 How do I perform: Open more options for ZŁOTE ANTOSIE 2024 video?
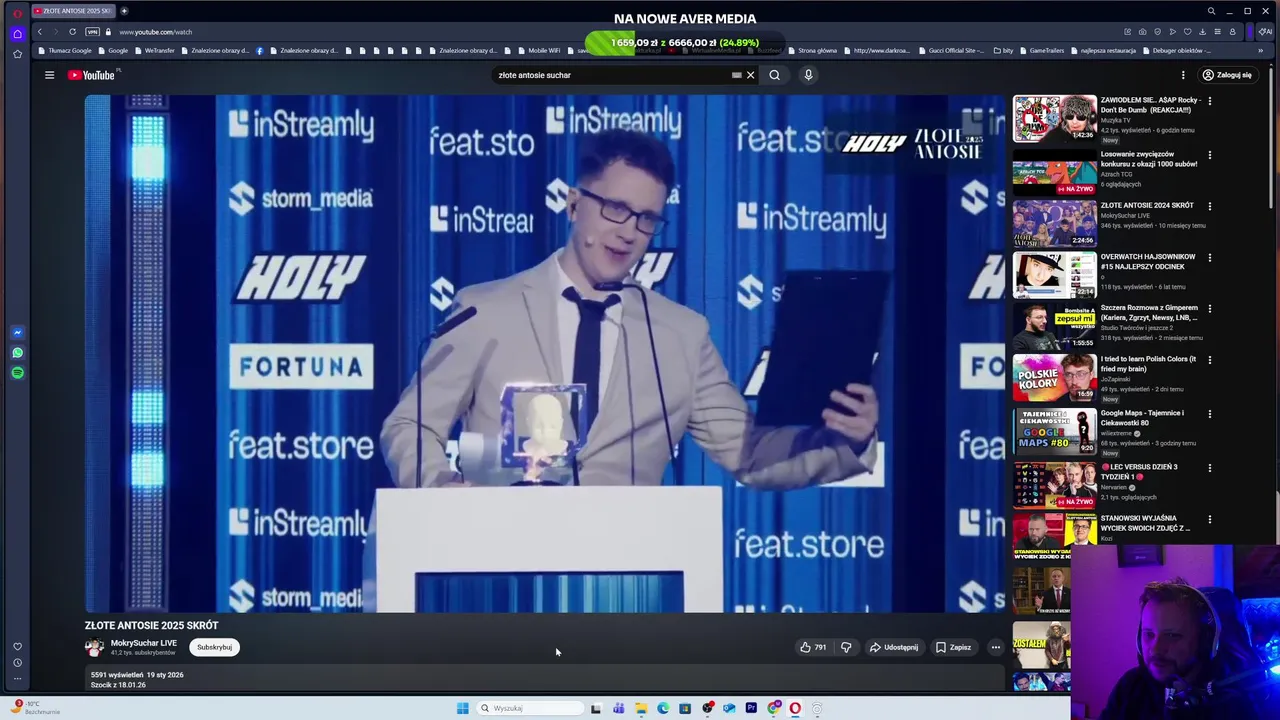[x=1210, y=206]
